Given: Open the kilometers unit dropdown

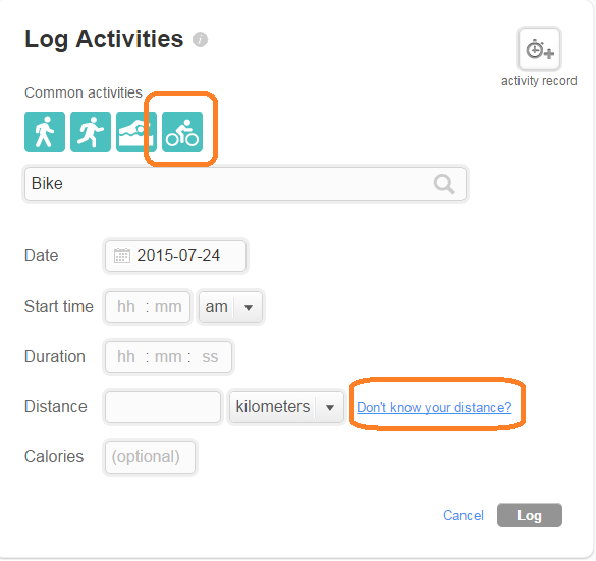Looking at the screenshot, I should [286, 407].
